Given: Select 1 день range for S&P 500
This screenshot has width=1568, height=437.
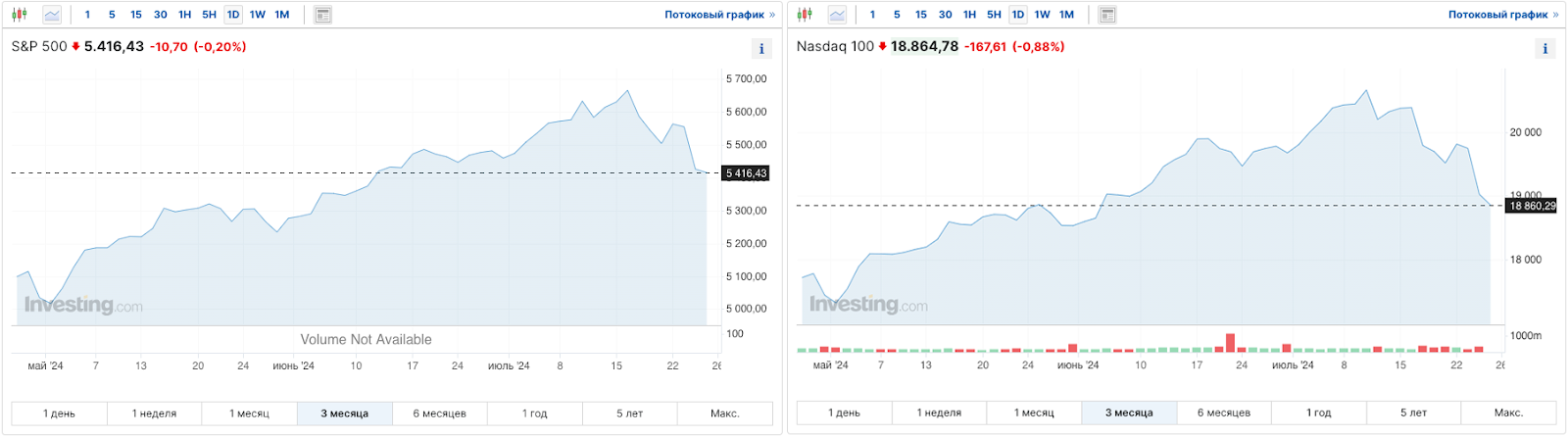Looking at the screenshot, I should tap(59, 413).
